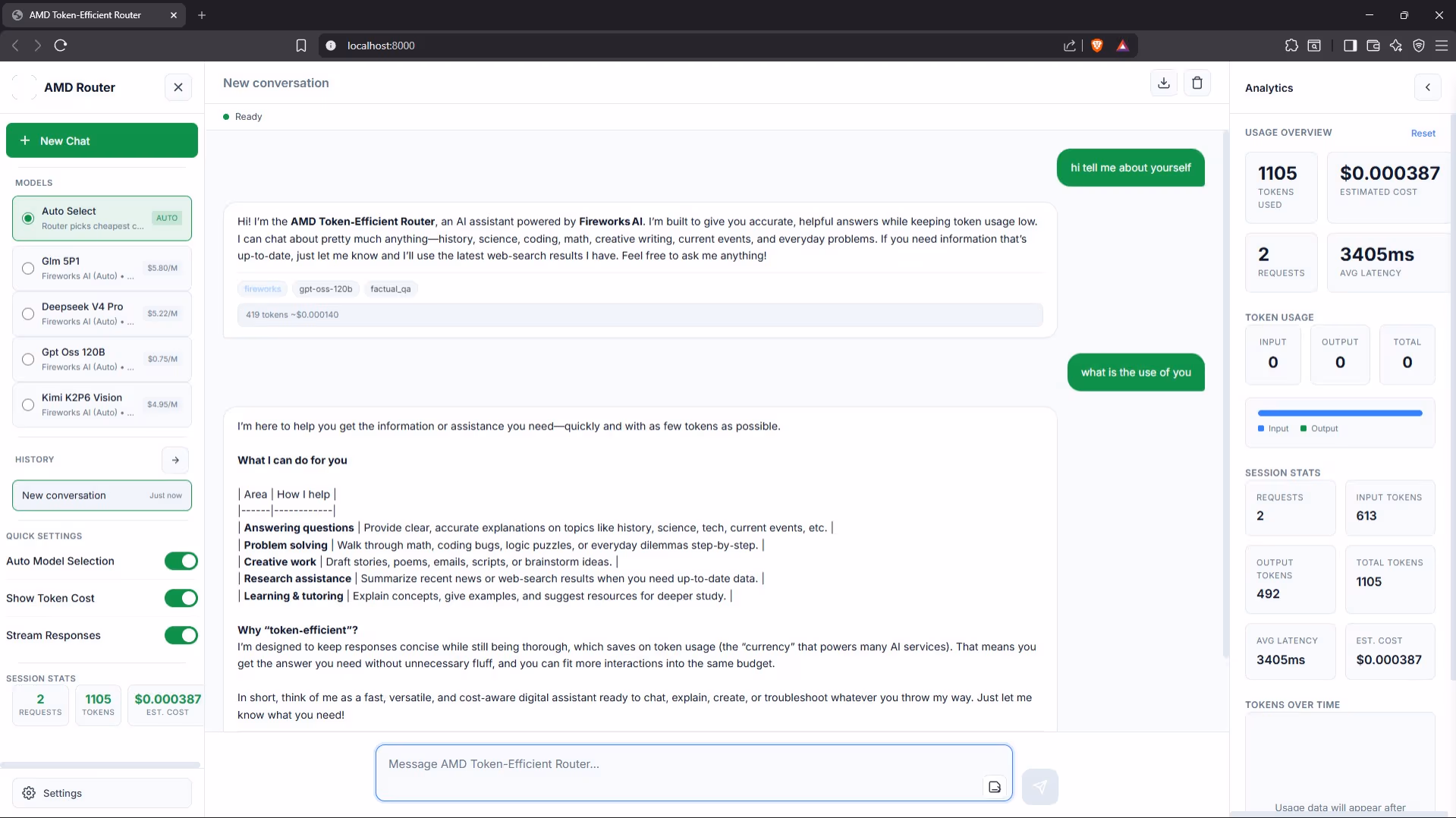Select the Gpt Oss 120B model

click(x=102, y=359)
